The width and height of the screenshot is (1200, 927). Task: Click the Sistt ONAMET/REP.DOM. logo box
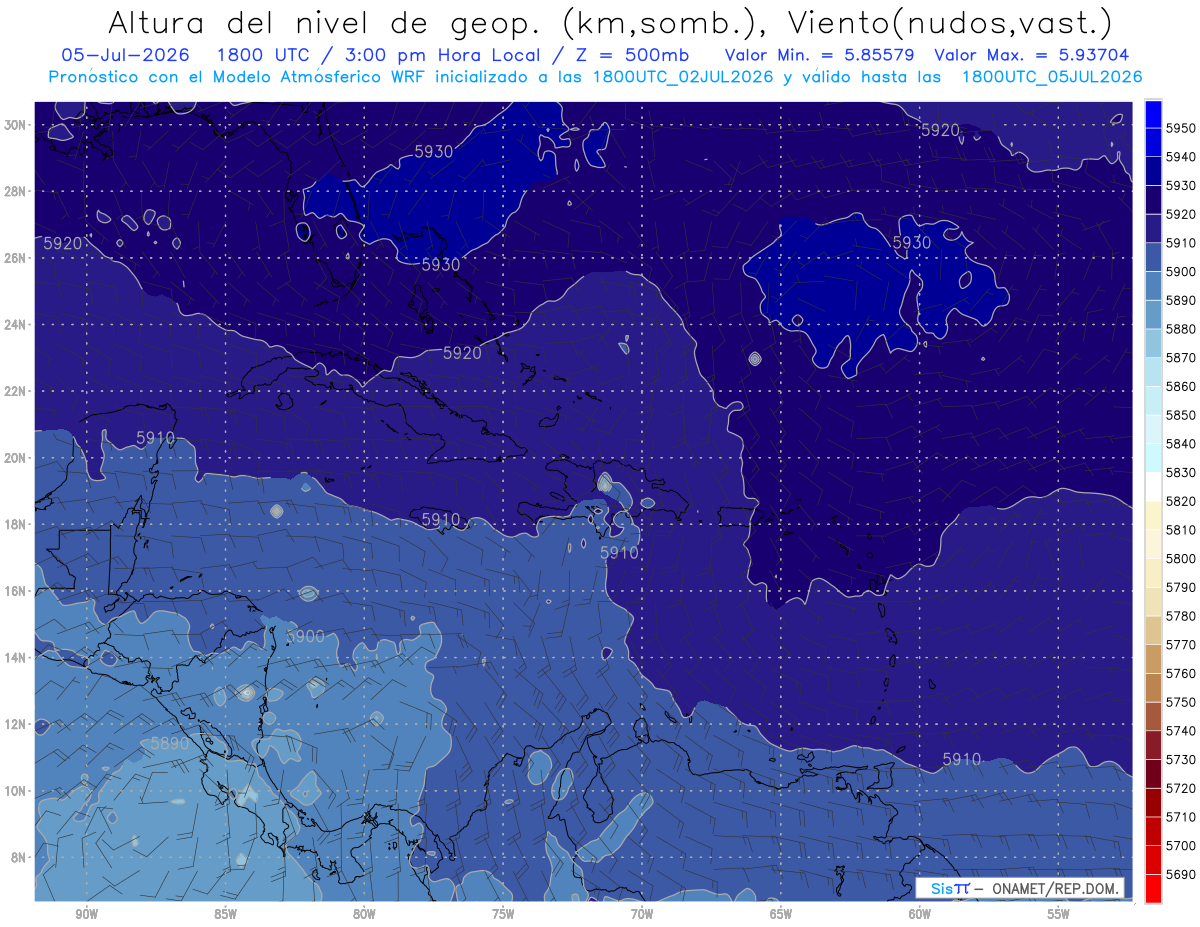click(1019, 888)
